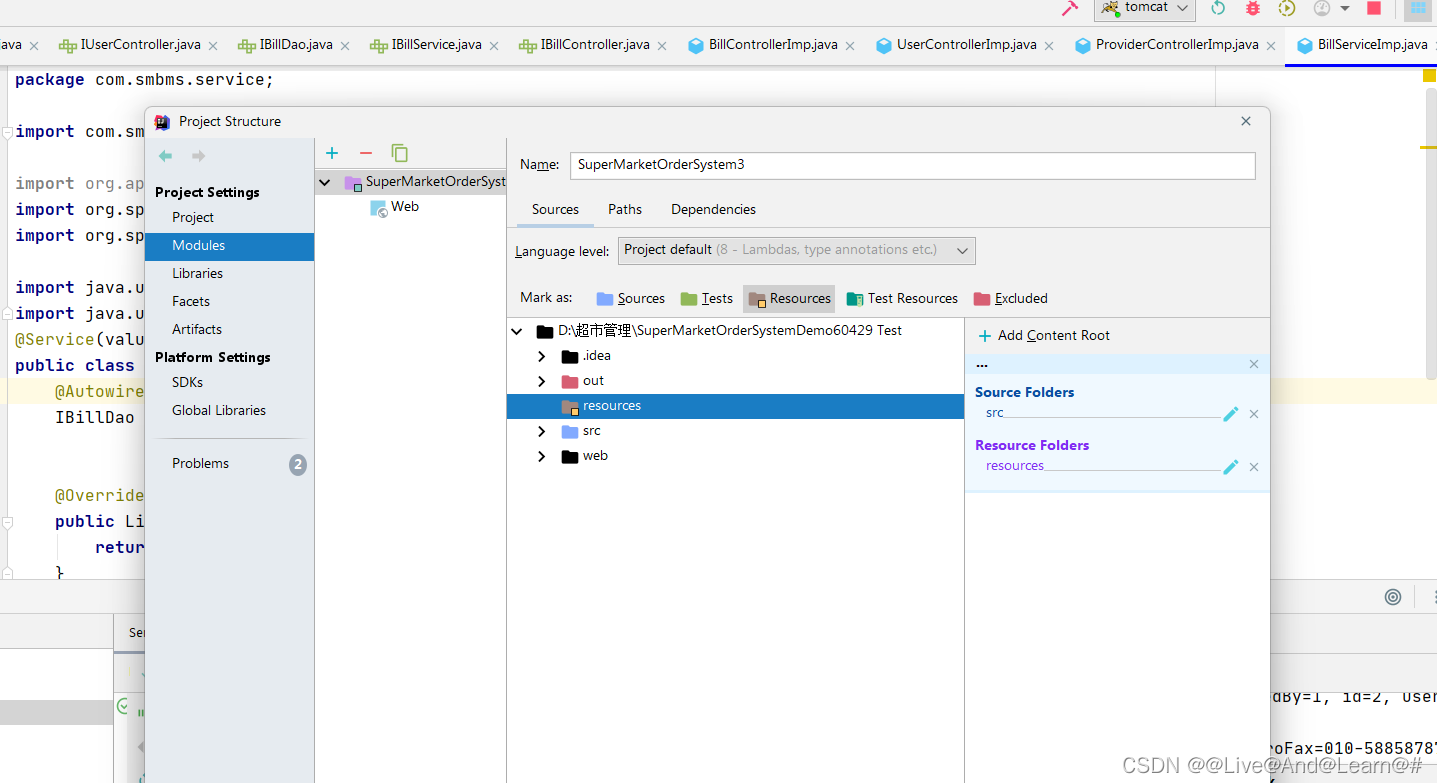Viewport: 1437px width, 783px height.
Task: Click the forward navigation arrow in Project Structure
Action: (x=198, y=156)
